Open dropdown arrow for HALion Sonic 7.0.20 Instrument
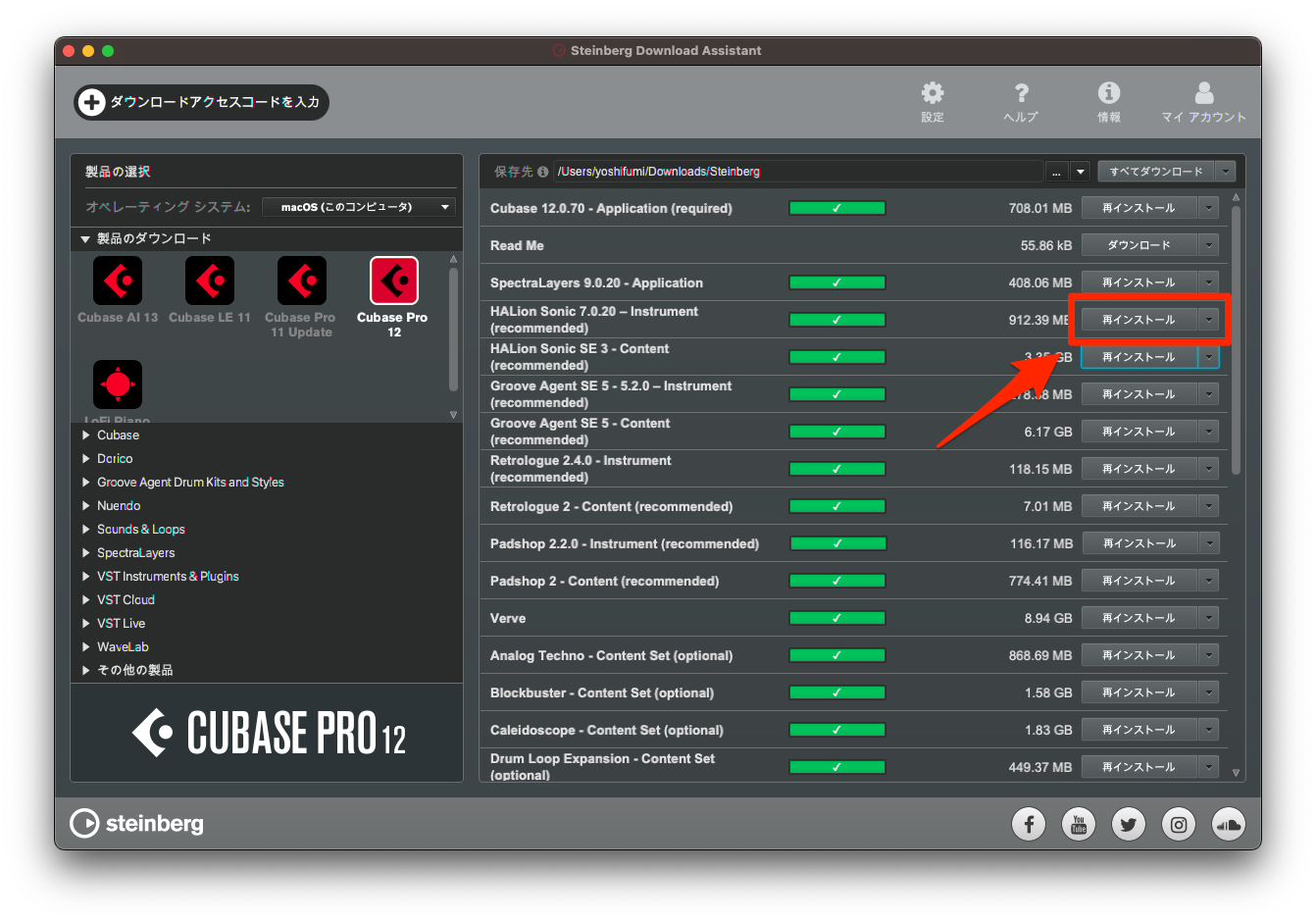This screenshot has width=1316, height=922. coord(1209,320)
